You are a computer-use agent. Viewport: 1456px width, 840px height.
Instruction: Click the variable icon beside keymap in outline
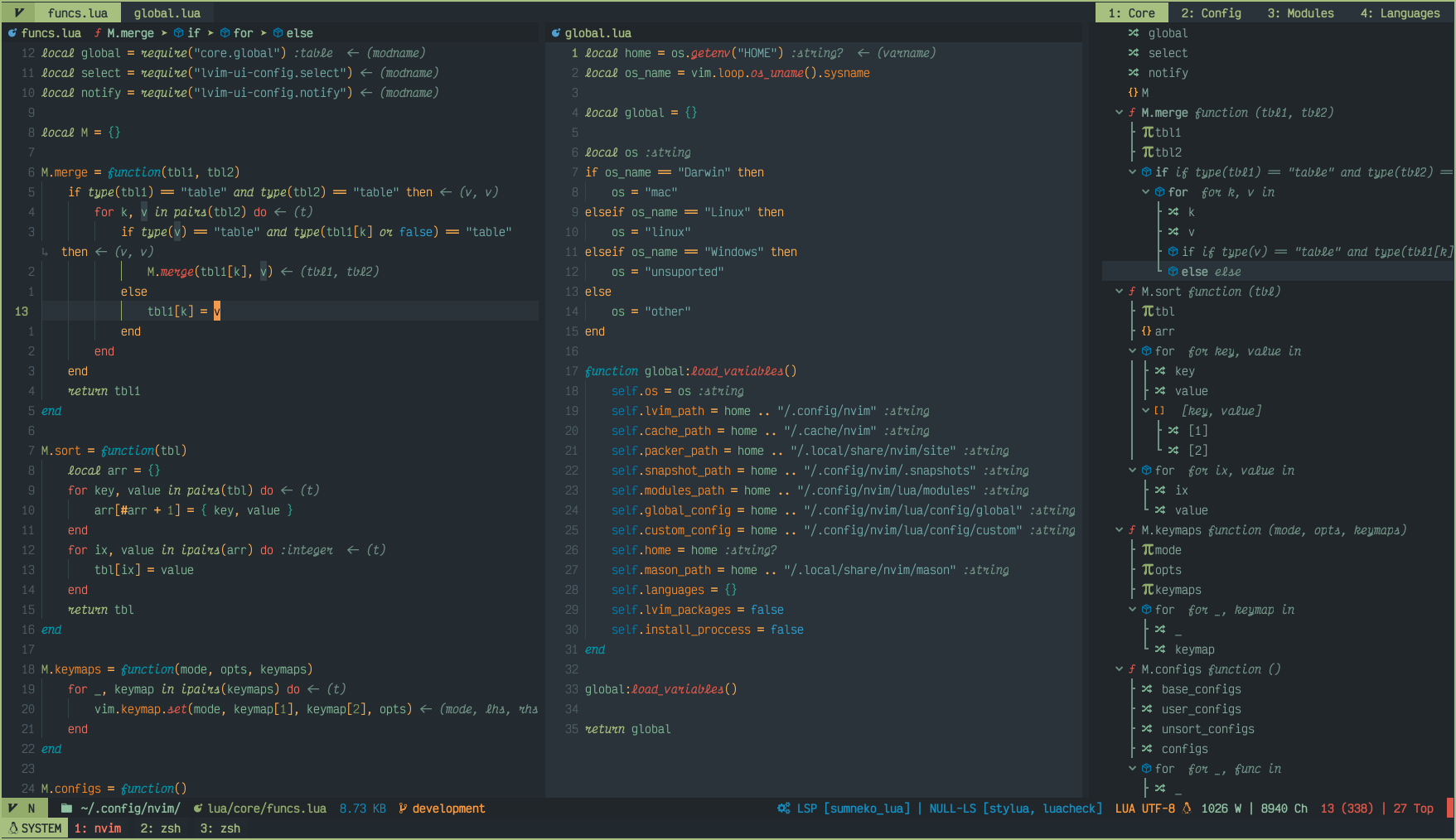pyautogui.click(x=1160, y=649)
